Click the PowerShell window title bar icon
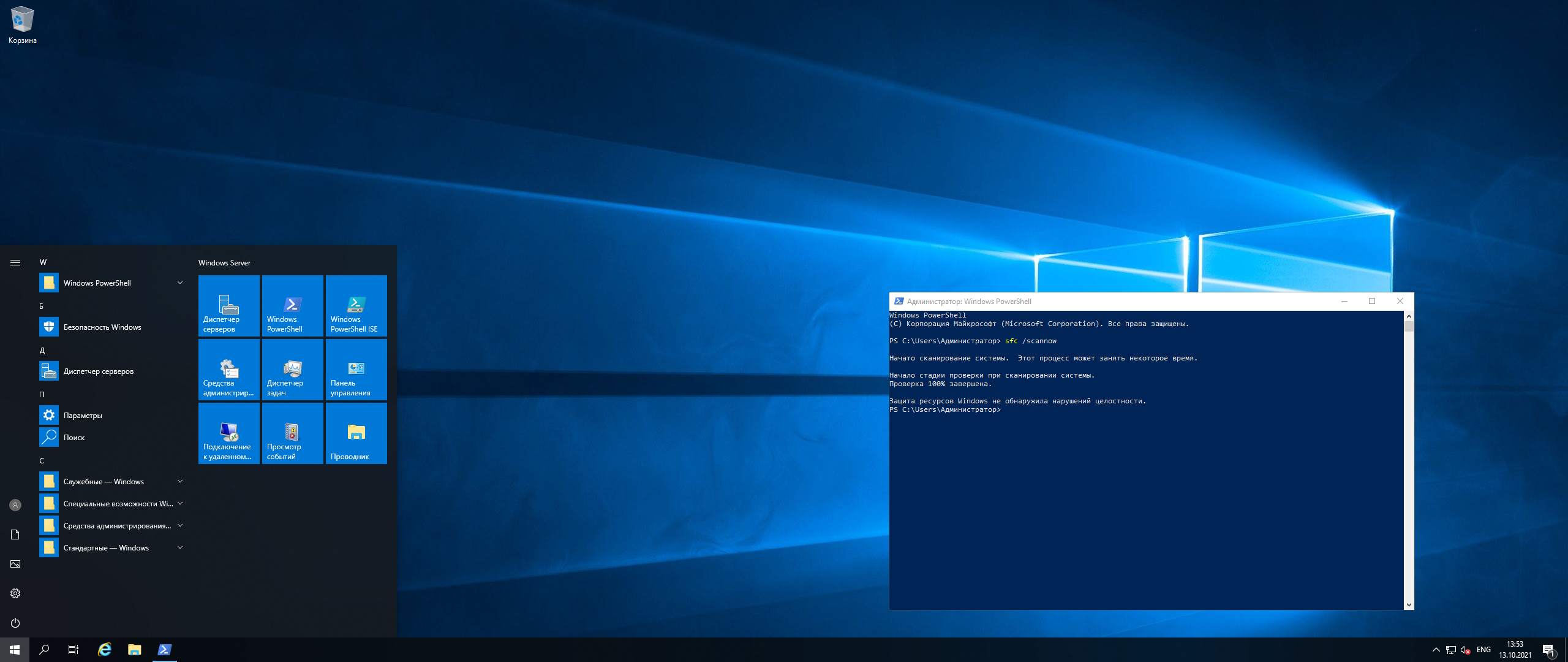The width and height of the screenshot is (1568, 662). pos(899,301)
